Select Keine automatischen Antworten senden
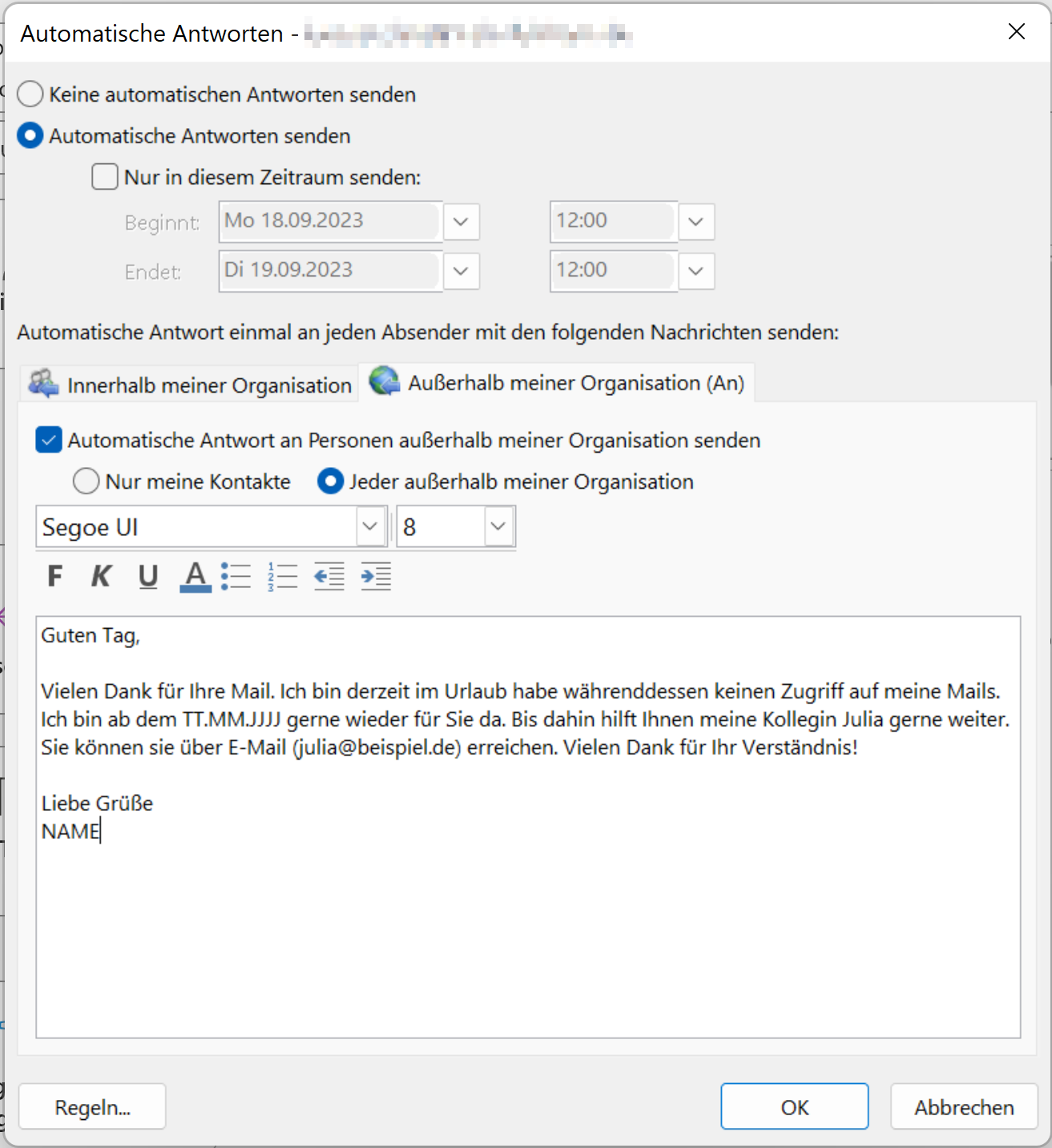 pyautogui.click(x=30, y=94)
